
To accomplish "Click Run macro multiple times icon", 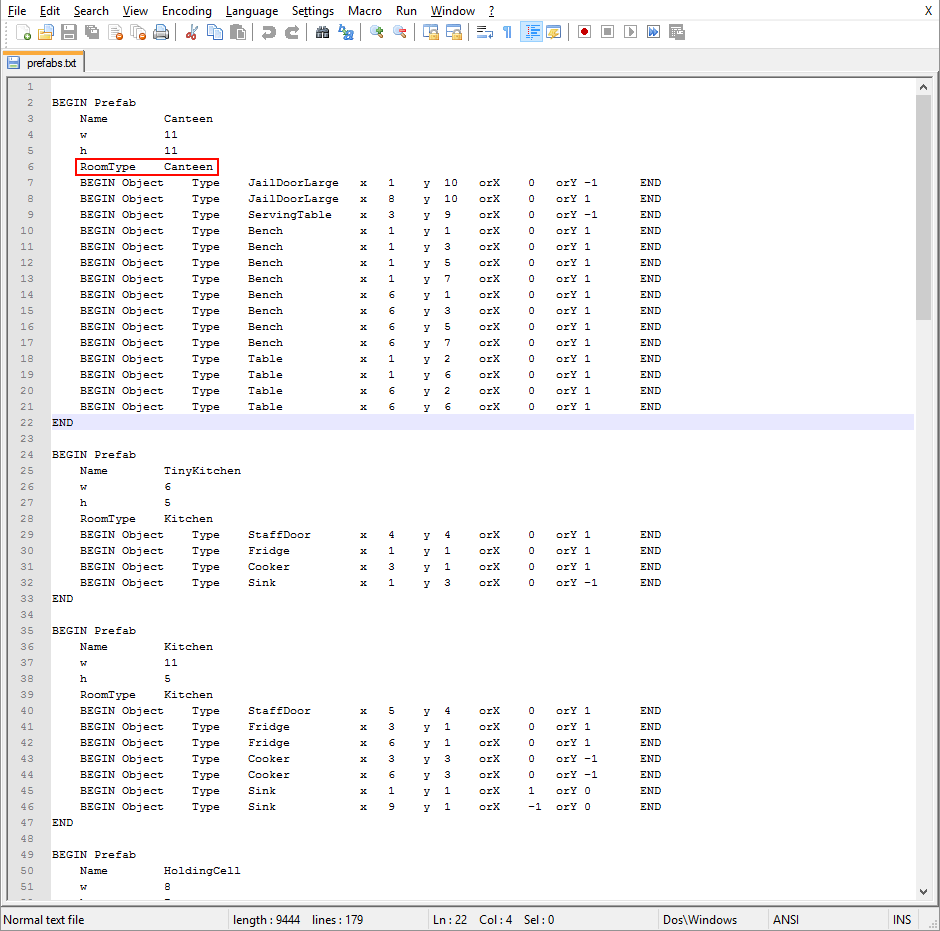I will pyautogui.click(x=653, y=32).
